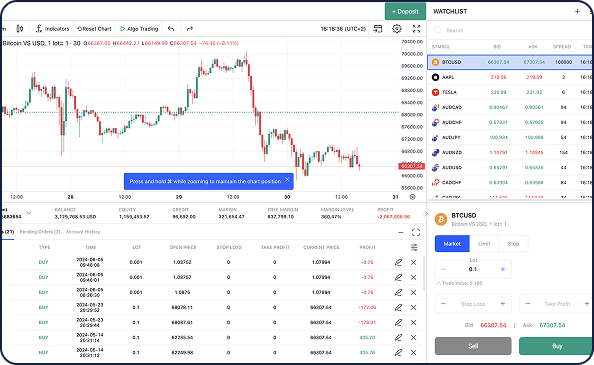Collapse the watchlist side panel arrow
This screenshot has width=594, height=365.
(x=426, y=214)
